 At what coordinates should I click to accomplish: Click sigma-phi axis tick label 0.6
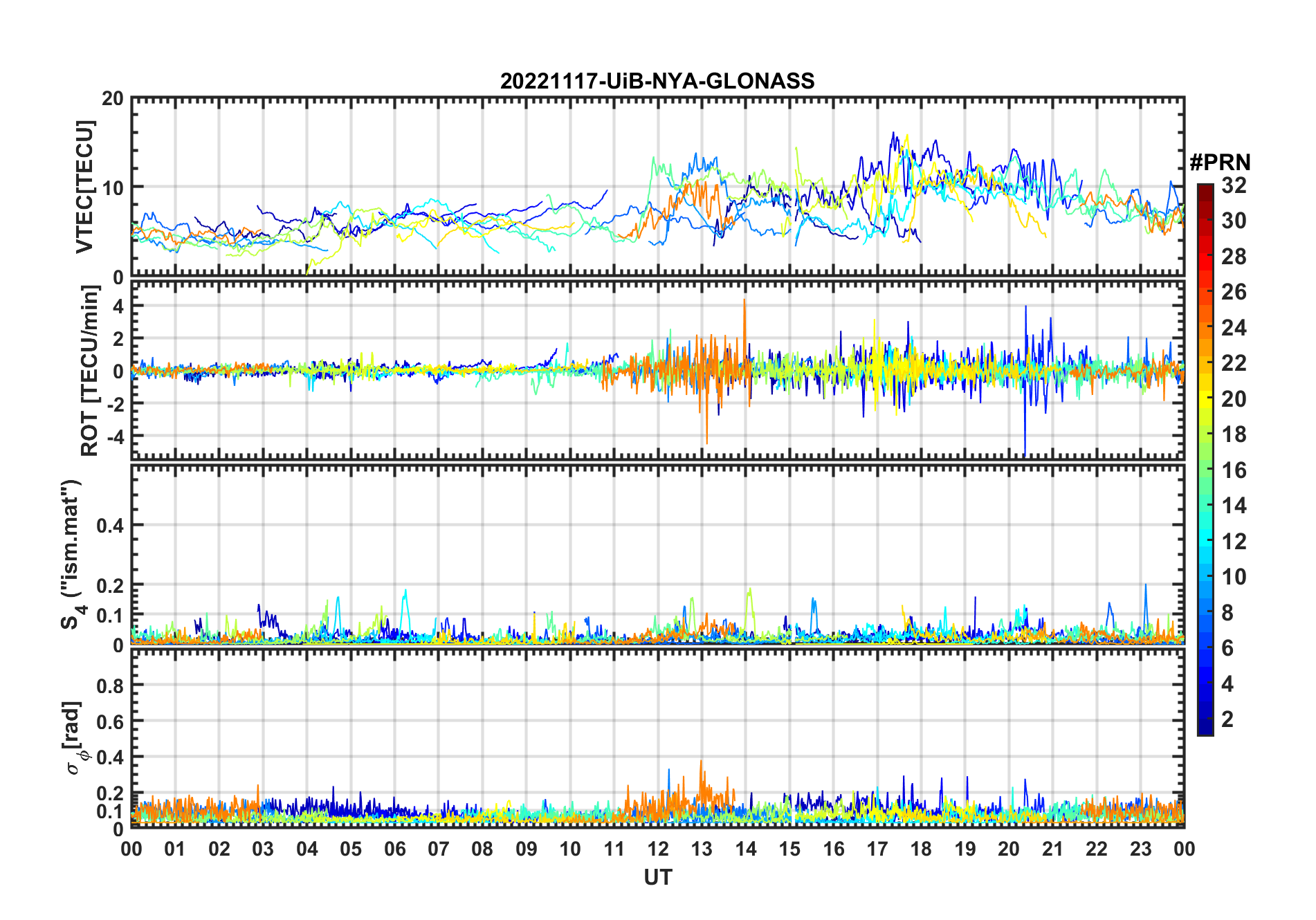tap(111, 721)
